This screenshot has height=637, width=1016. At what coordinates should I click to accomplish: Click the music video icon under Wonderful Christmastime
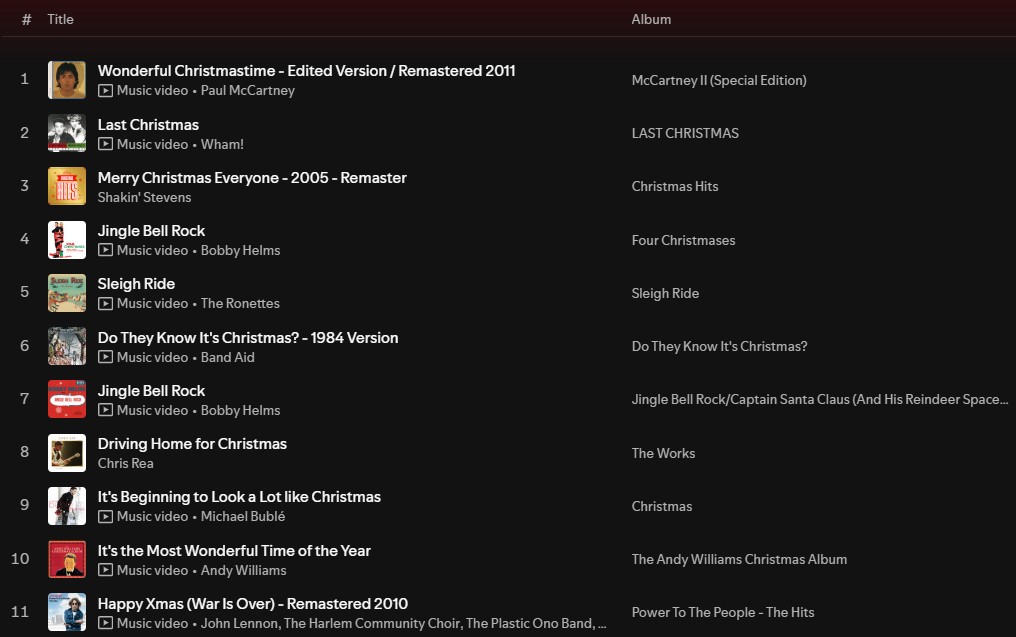[x=105, y=91]
